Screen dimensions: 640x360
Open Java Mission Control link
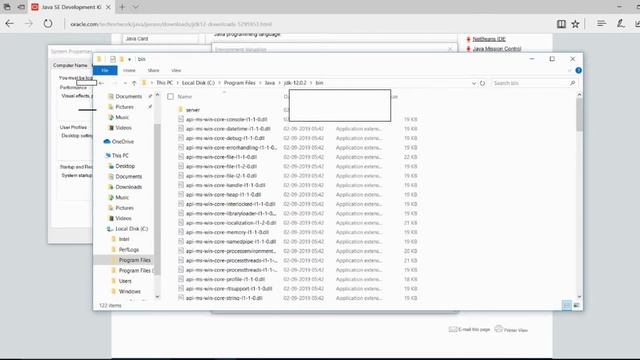coord(497,49)
